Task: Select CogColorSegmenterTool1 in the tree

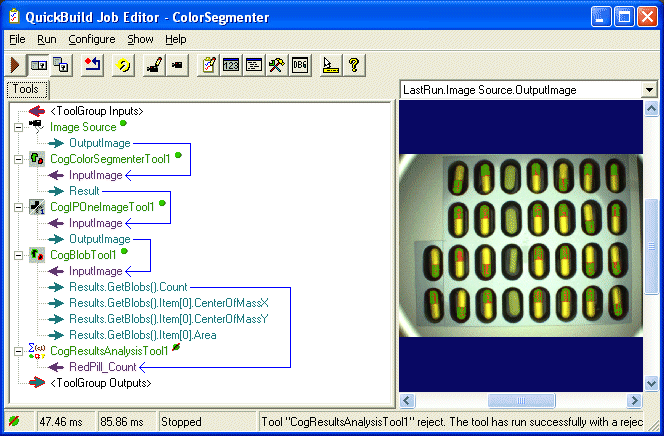Action: 110,159
